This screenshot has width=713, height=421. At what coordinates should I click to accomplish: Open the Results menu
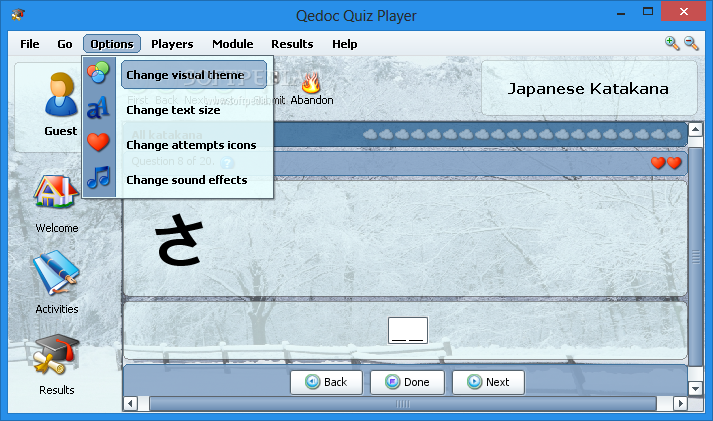click(292, 44)
